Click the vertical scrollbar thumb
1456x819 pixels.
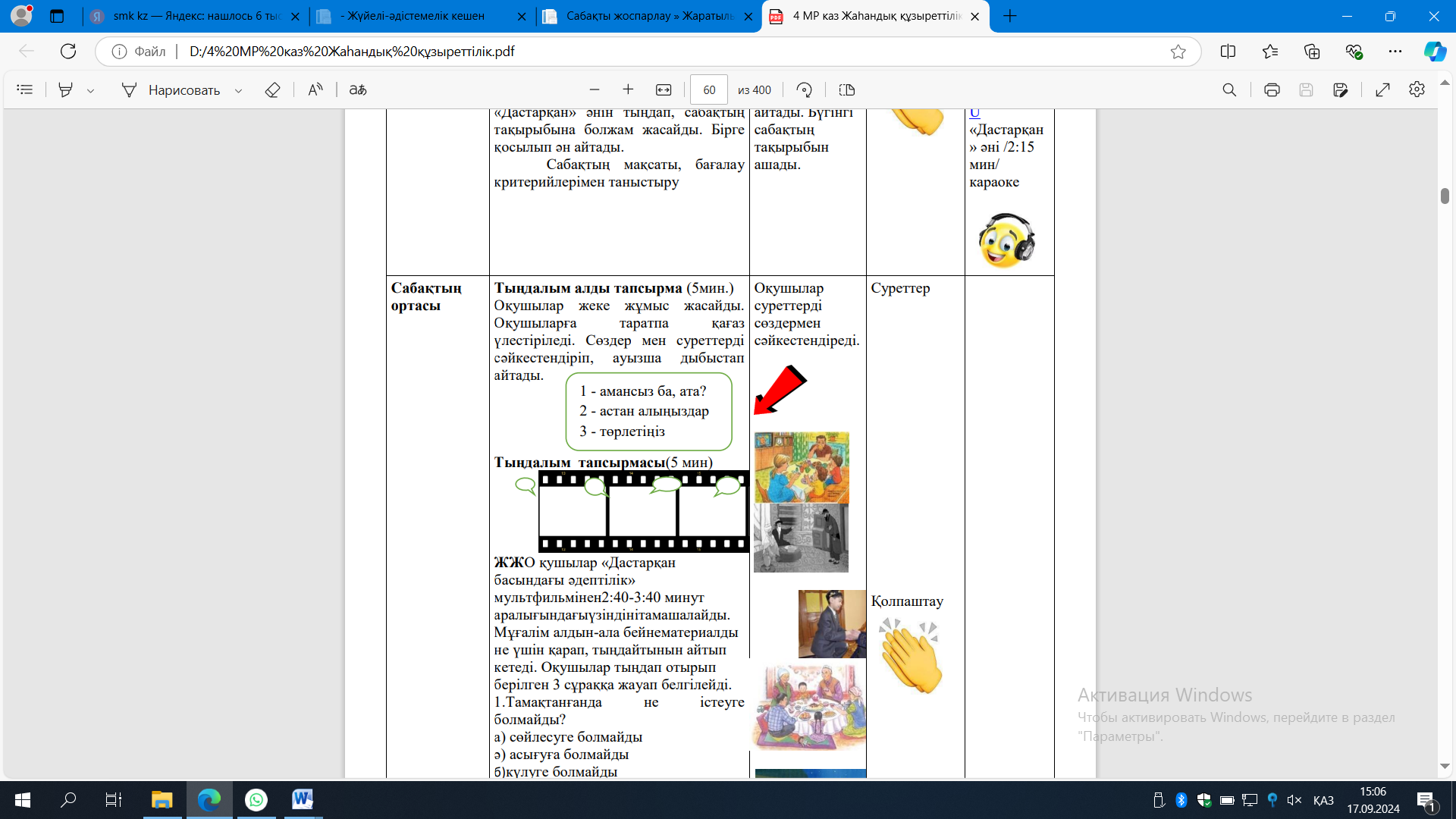coord(1445,196)
